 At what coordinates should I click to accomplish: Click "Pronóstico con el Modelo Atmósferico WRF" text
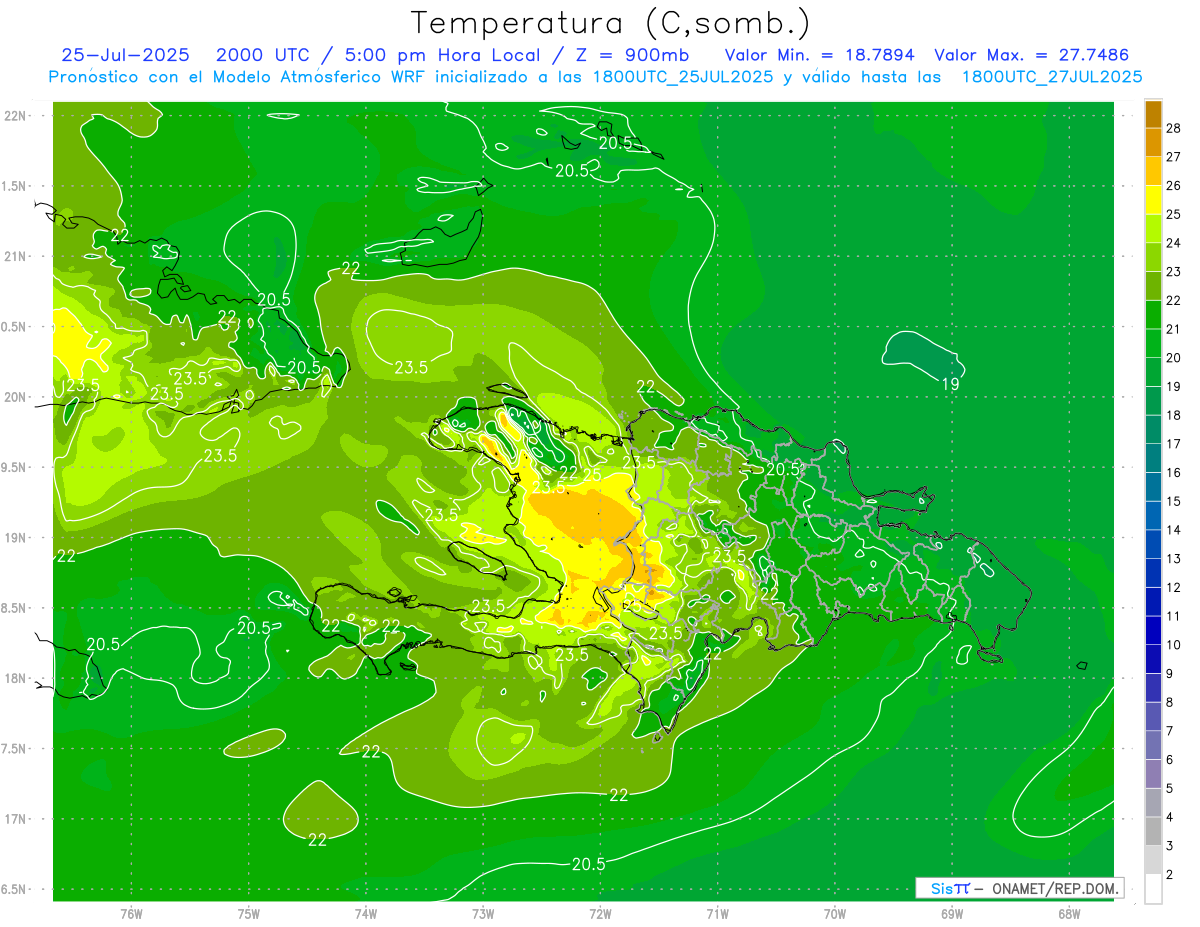[238, 77]
